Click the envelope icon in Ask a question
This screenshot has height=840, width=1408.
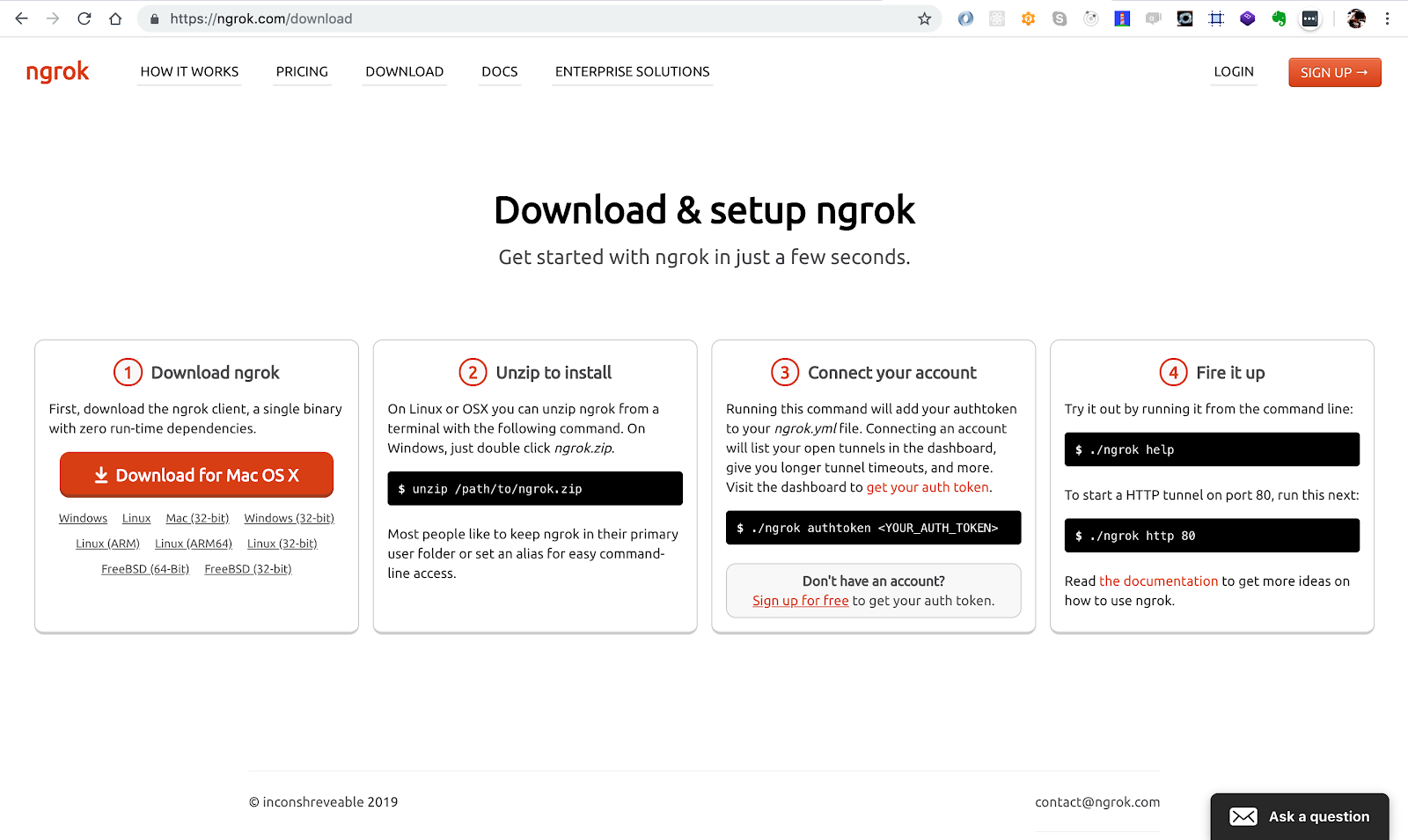pyautogui.click(x=1243, y=816)
